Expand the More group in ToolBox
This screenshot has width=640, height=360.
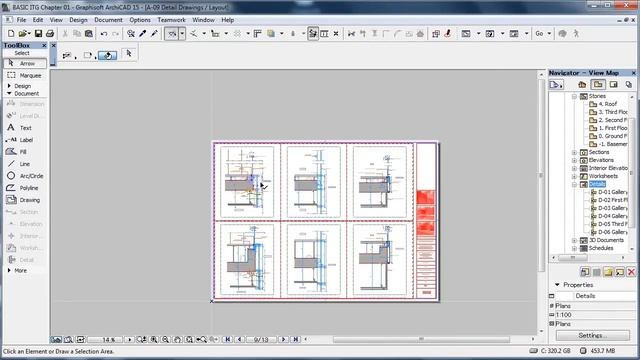pyautogui.click(x=9, y=270)
